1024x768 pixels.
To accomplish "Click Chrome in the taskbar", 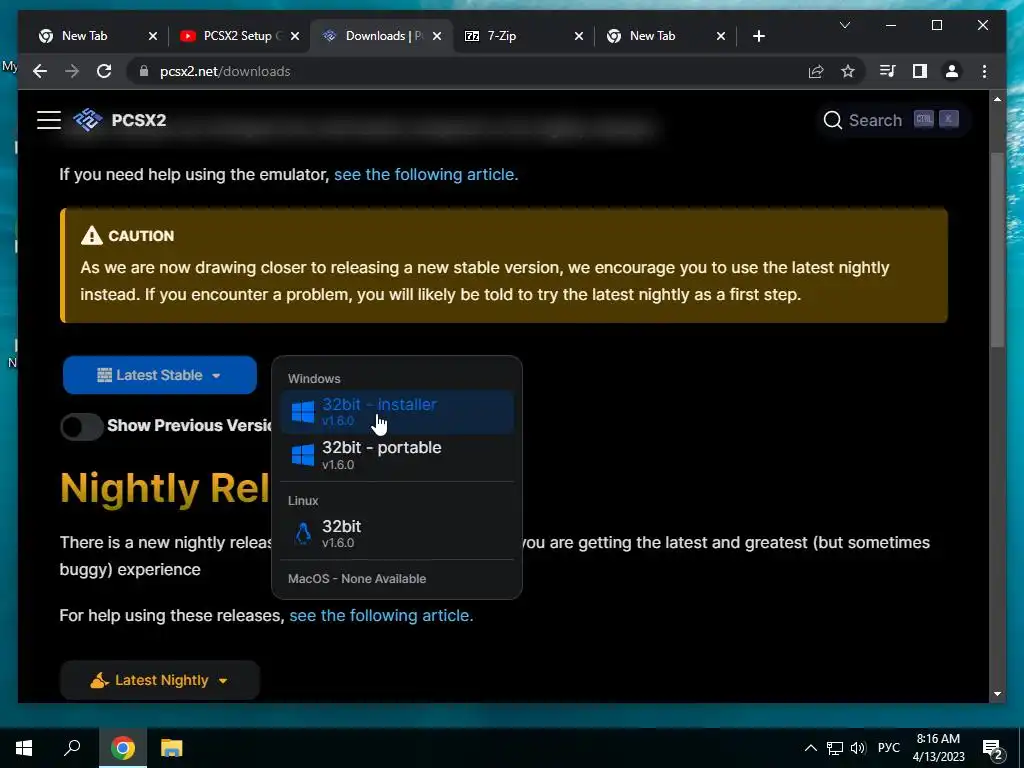I will tap(123, 748).
